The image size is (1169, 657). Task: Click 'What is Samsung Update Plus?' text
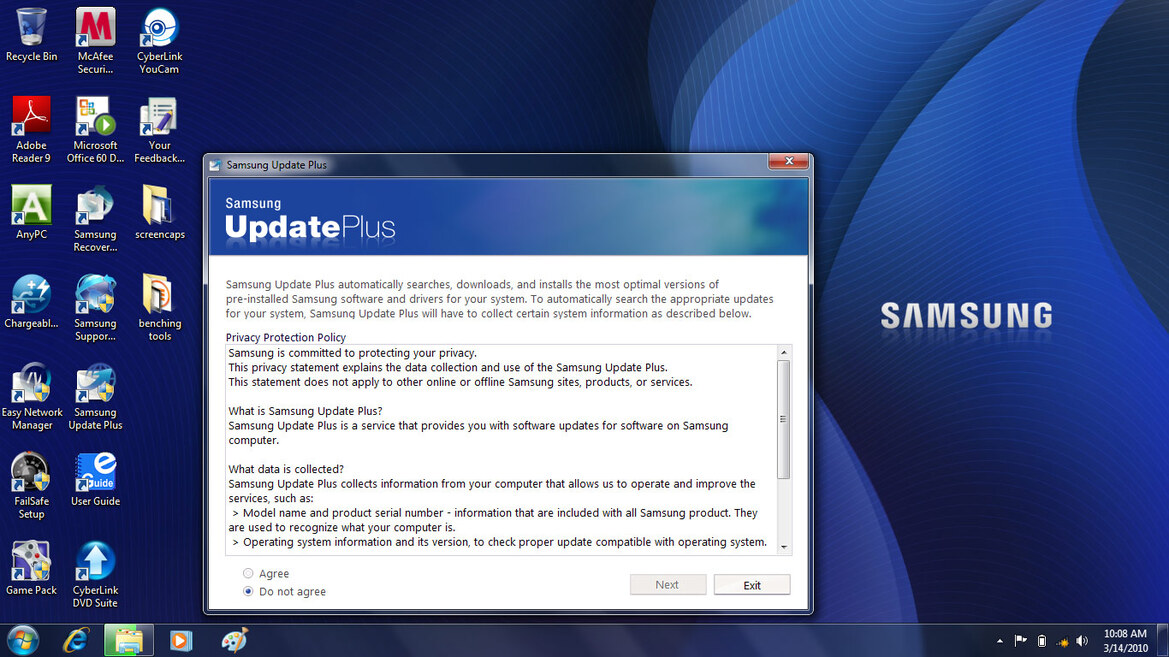pyautogui.click(x=305, y=411)
